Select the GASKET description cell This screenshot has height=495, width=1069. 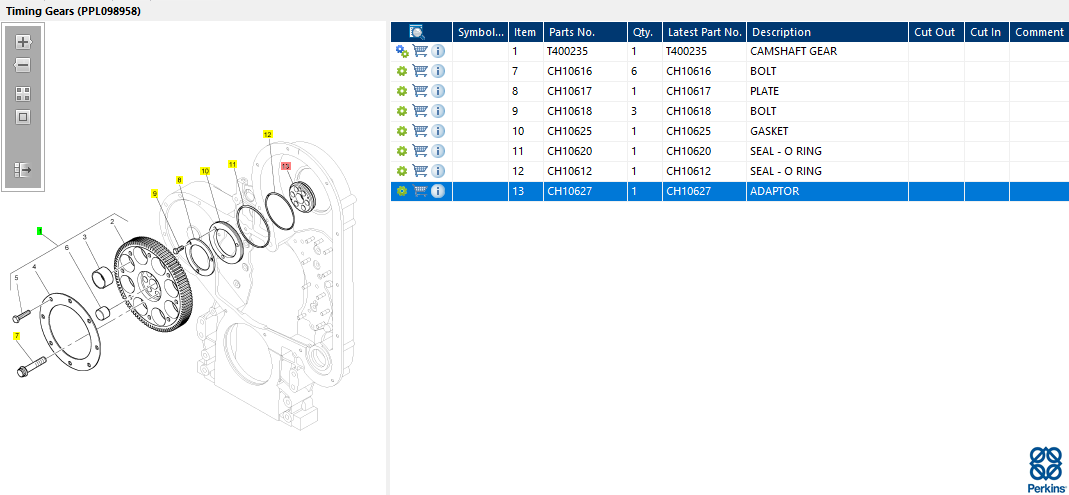828,131
